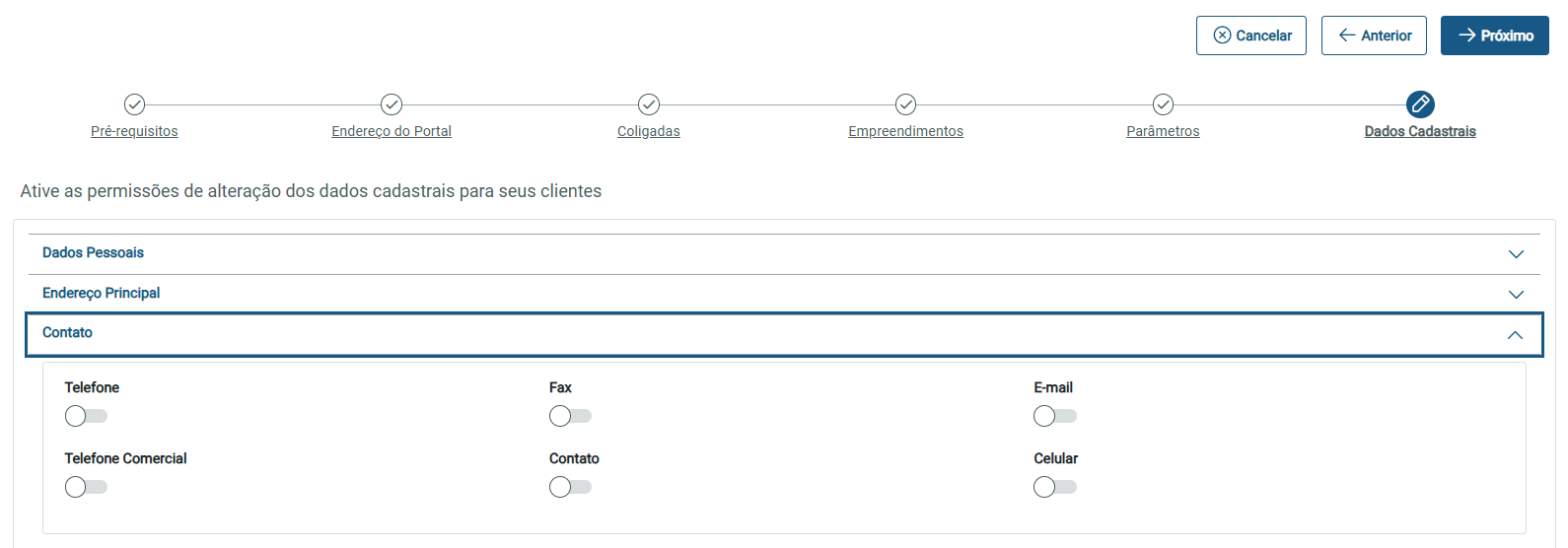The height and width of the screenshot is (548, 1568).
Task: Collapse the Contato section chevron
Action: pos(1515,335)
